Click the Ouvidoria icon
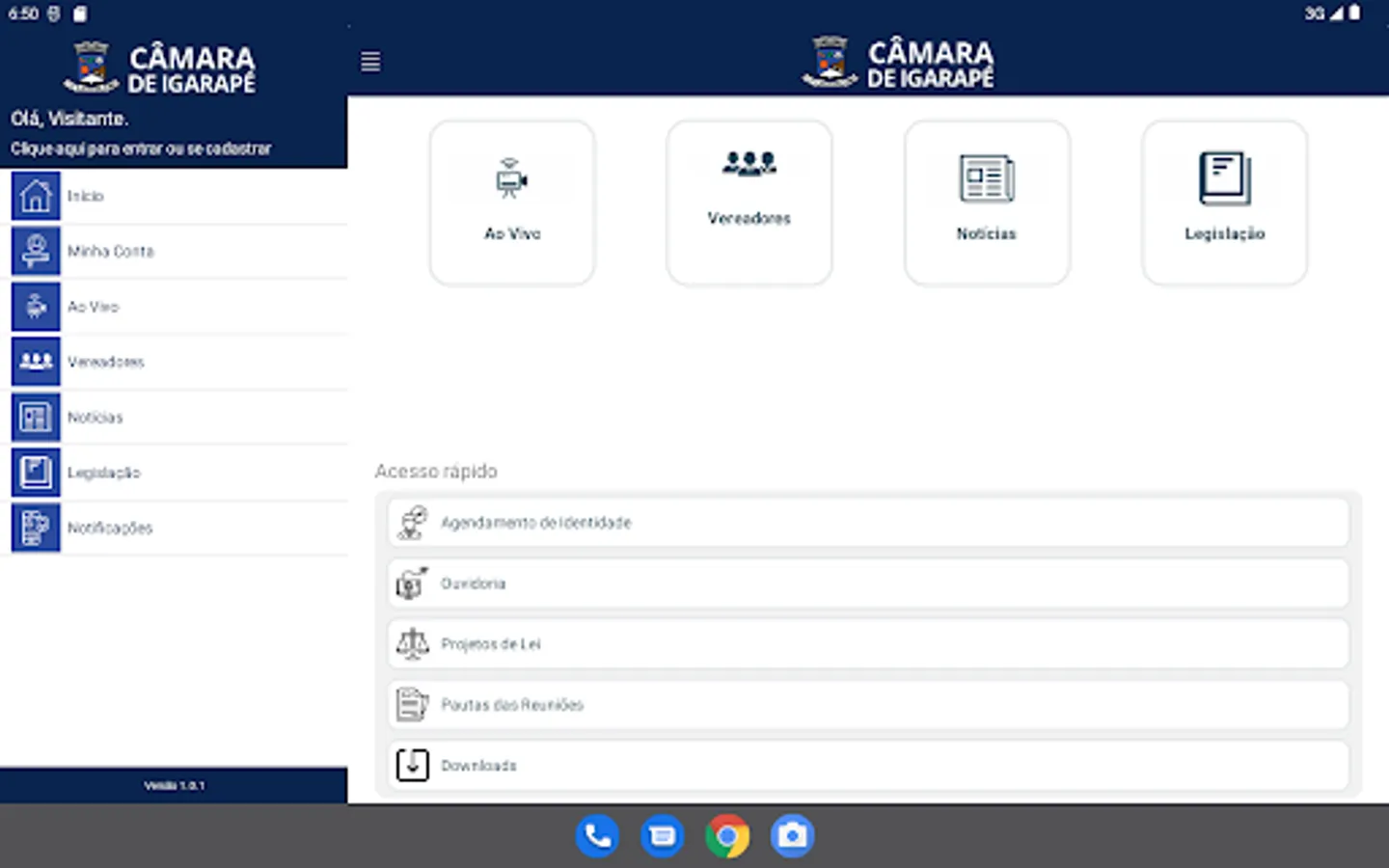 coord(412,583)
